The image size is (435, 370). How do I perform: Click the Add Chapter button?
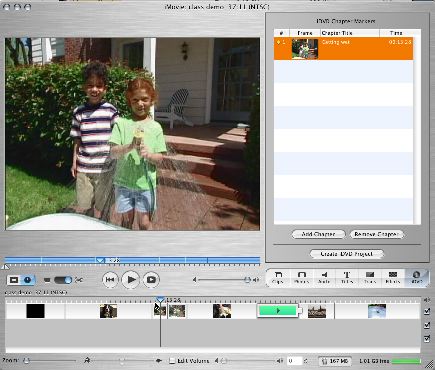(318, 234)
